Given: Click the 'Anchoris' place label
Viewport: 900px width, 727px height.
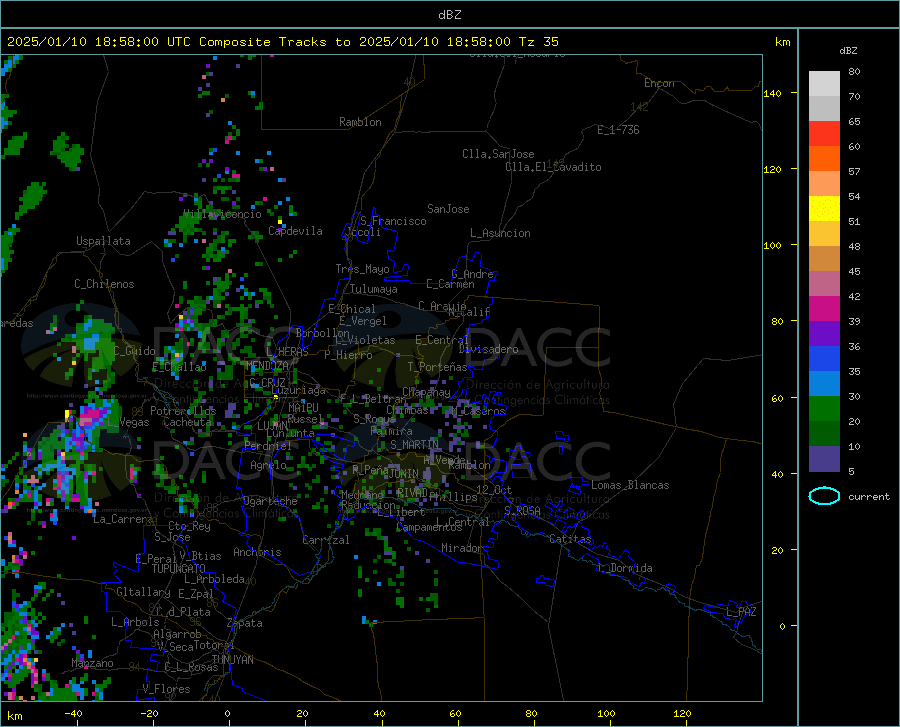Looking at the screenshot, I should [x=257, y=552].
